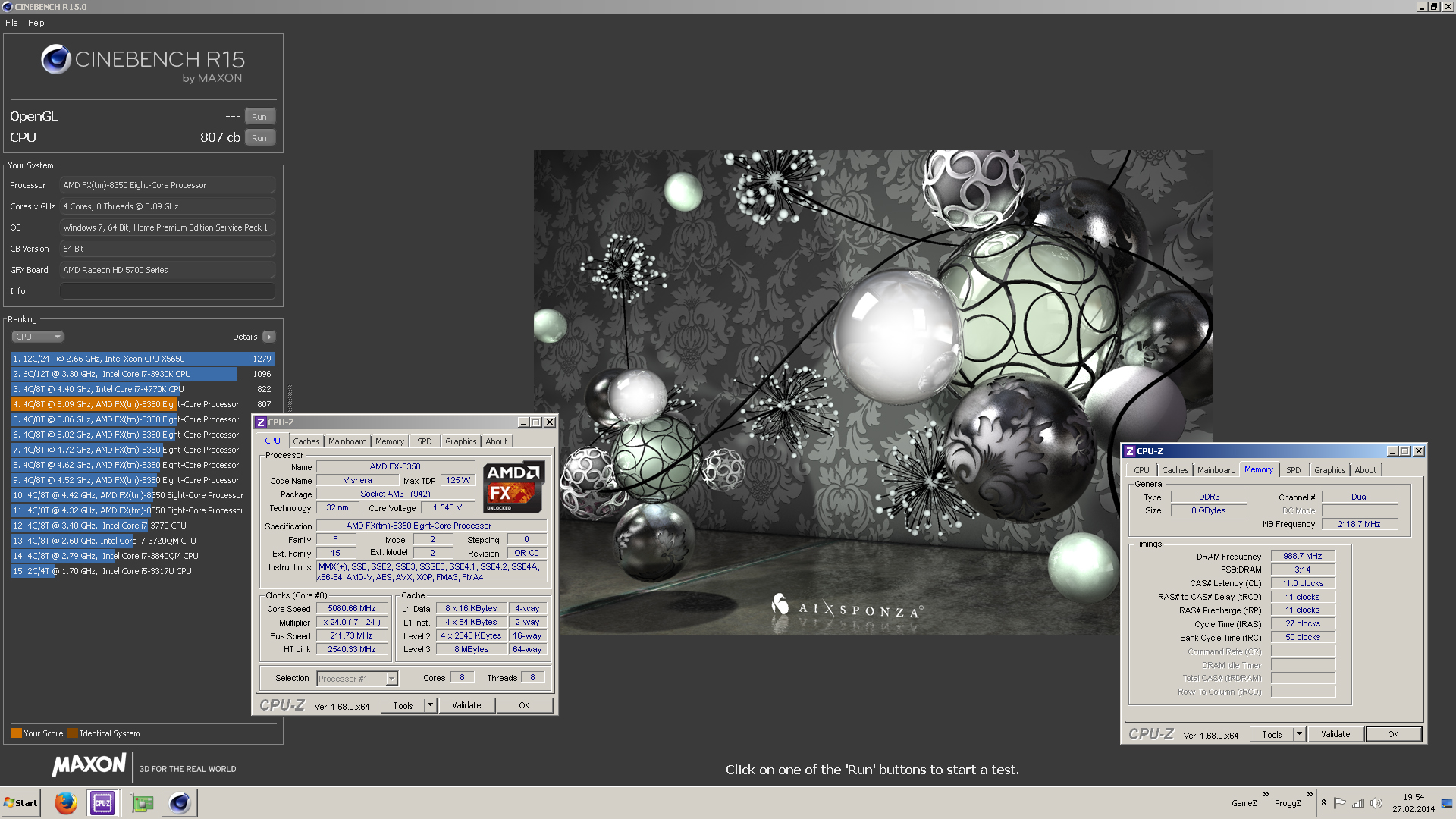Switch to Caches tab in first CPU-Z

[x=306, y=441]
